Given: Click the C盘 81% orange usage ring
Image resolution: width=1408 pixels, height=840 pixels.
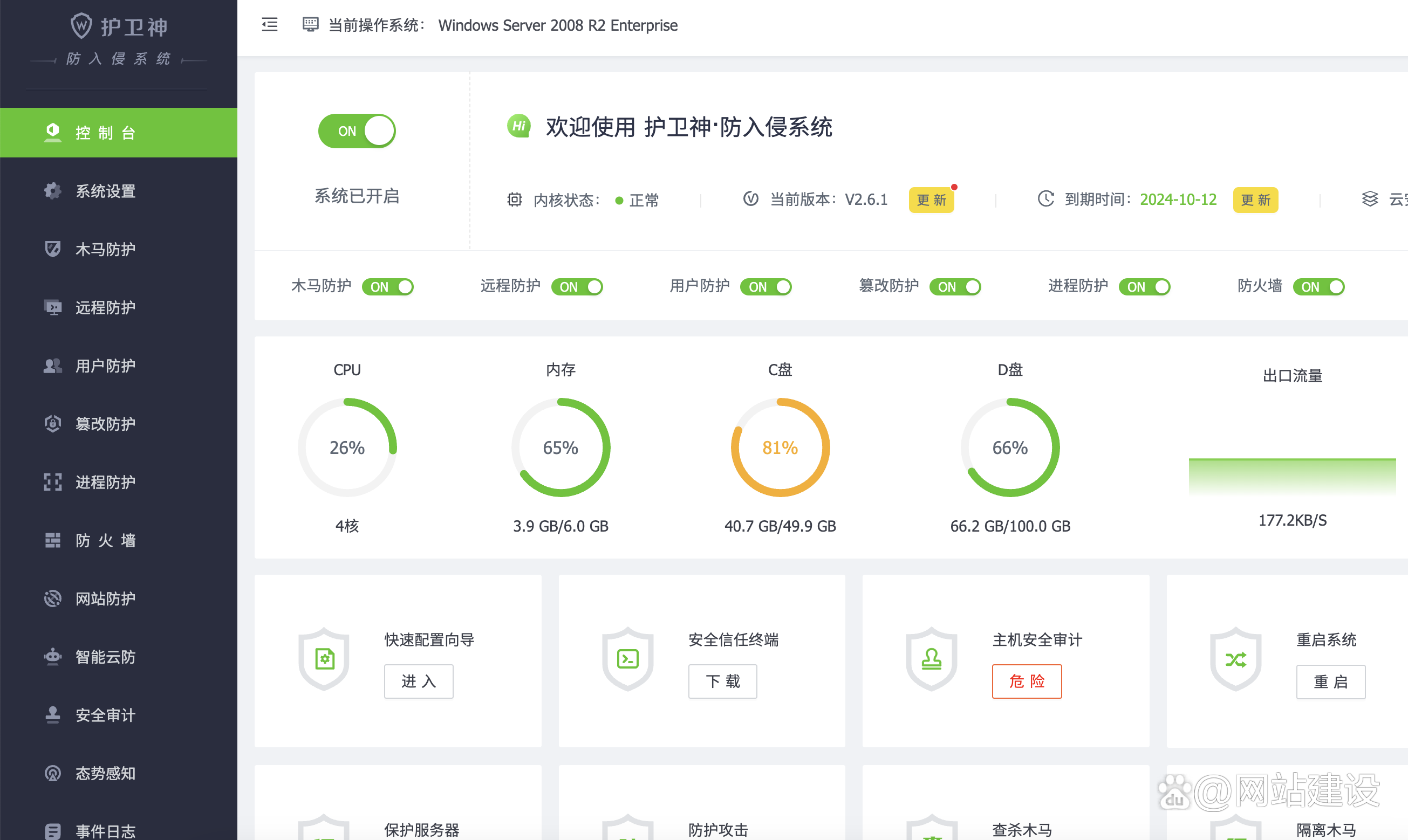Looking at the screenshot, I should 780,447.
